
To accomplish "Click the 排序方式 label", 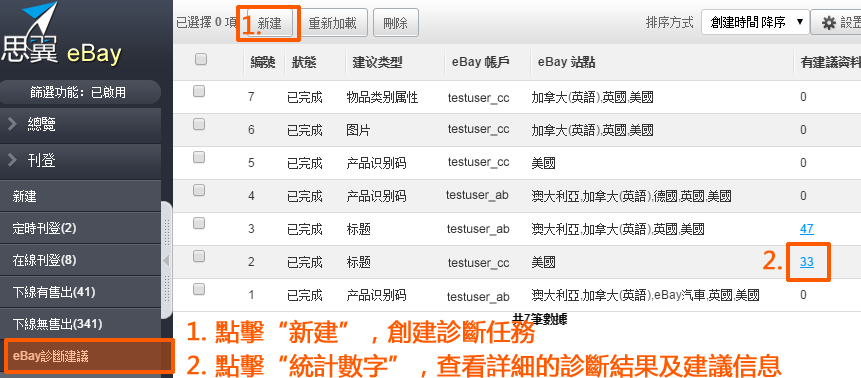I will tap(670, 23).
